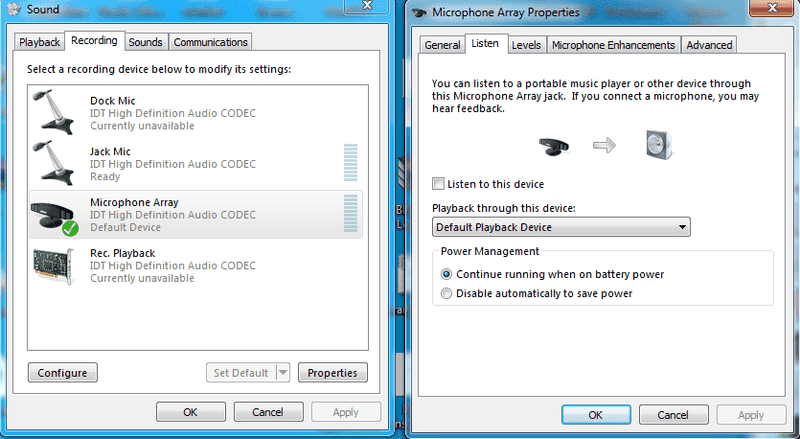Choose Disable automatically to save power

446,293
